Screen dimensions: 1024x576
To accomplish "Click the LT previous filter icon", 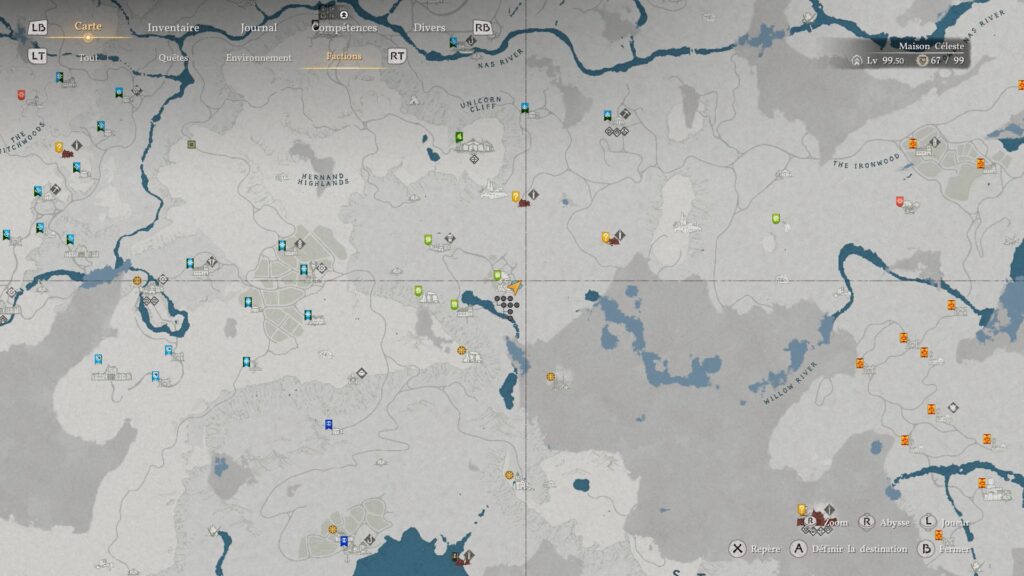I will click(x=38, y=56).
